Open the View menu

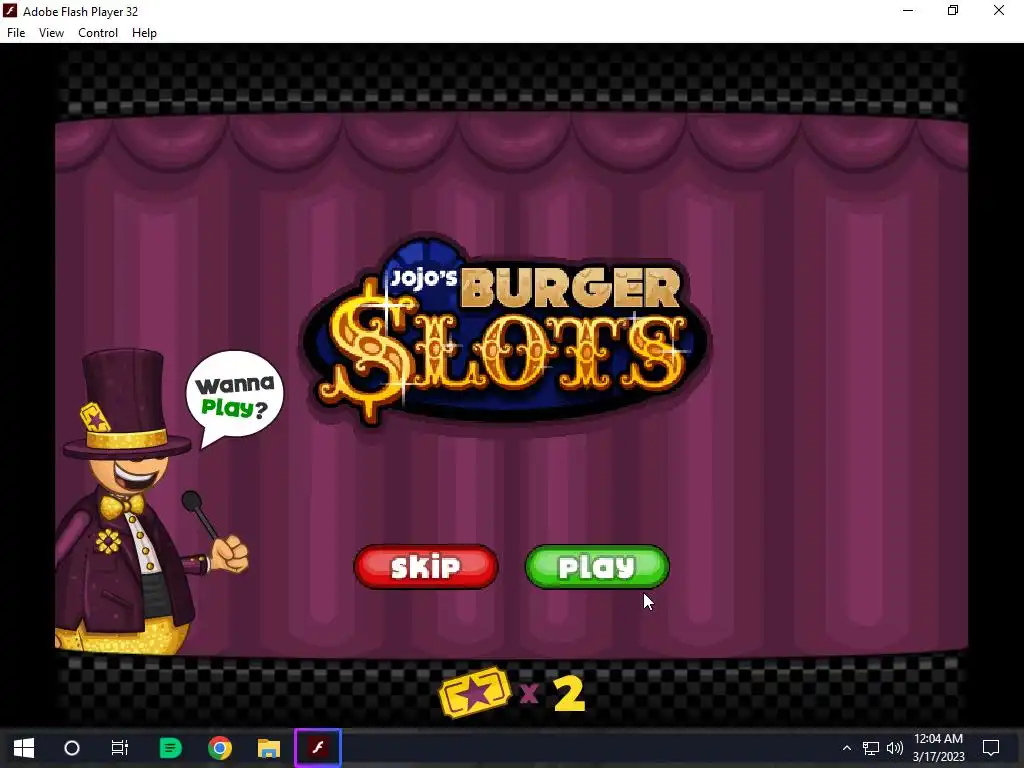[x=51, y=33]
